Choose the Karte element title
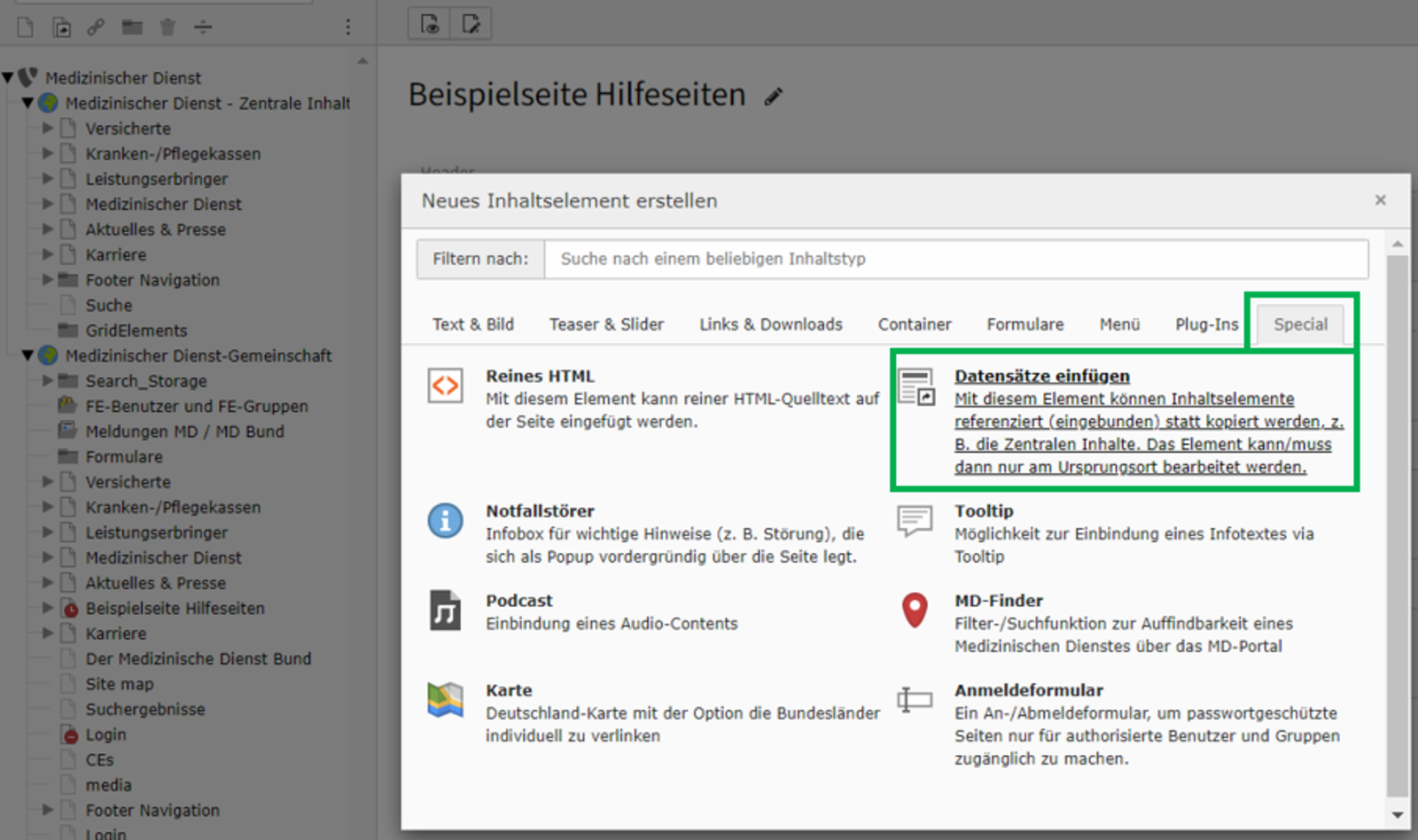Viewport: 1418px width, 840px height. click(509, 690)
